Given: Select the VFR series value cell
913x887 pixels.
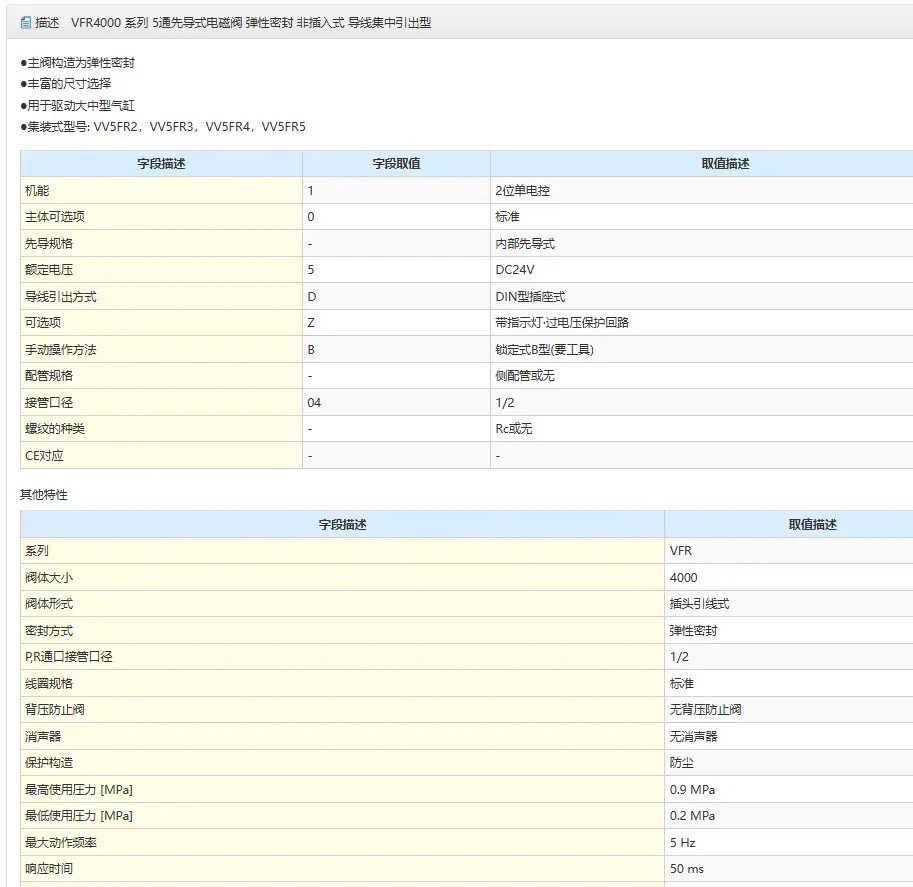Looking at the screenshot, I should (789, 550).
